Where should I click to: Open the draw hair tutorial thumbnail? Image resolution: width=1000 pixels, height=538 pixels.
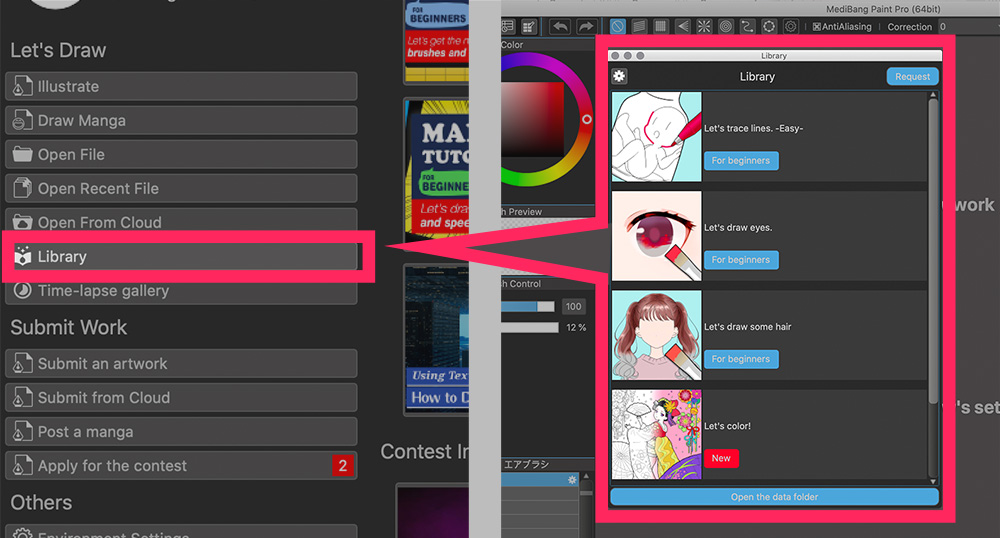(x=656, y=335)
